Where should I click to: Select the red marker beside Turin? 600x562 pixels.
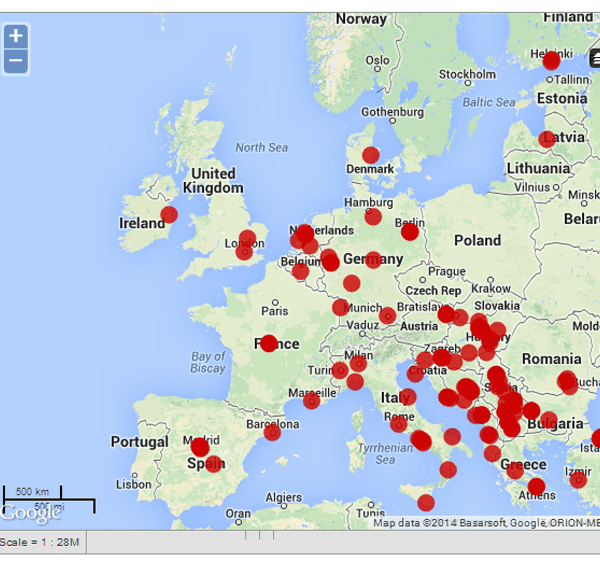click(340, 370)
